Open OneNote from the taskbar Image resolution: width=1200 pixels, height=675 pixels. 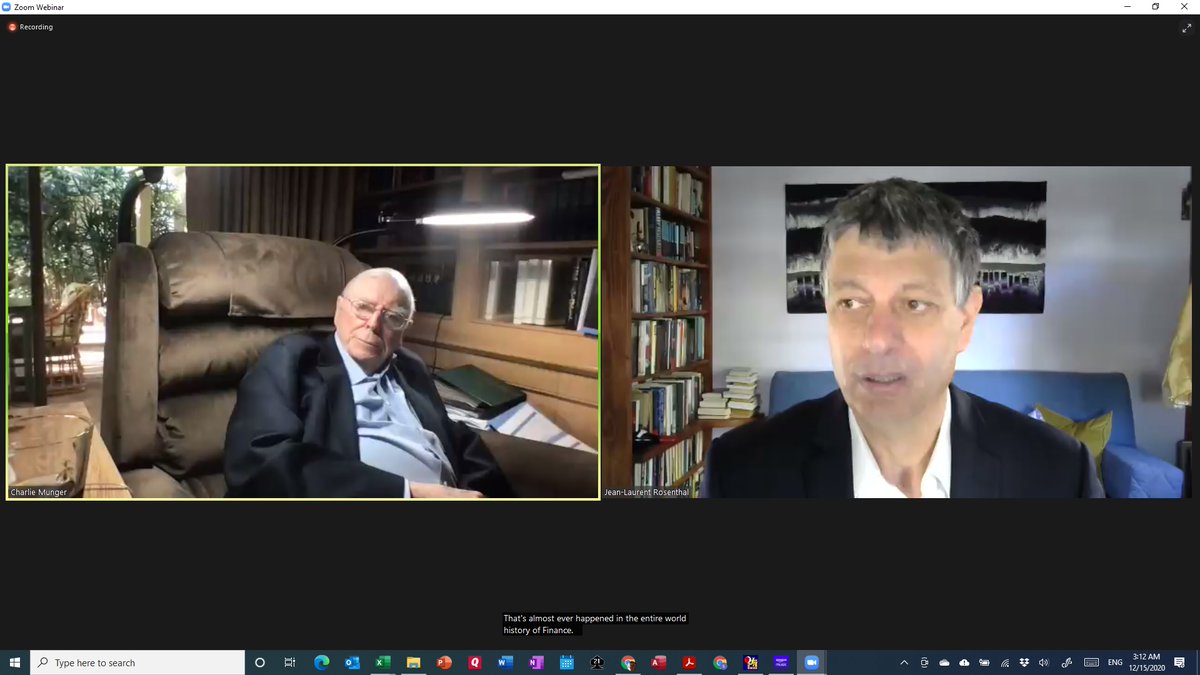point(536,662)
